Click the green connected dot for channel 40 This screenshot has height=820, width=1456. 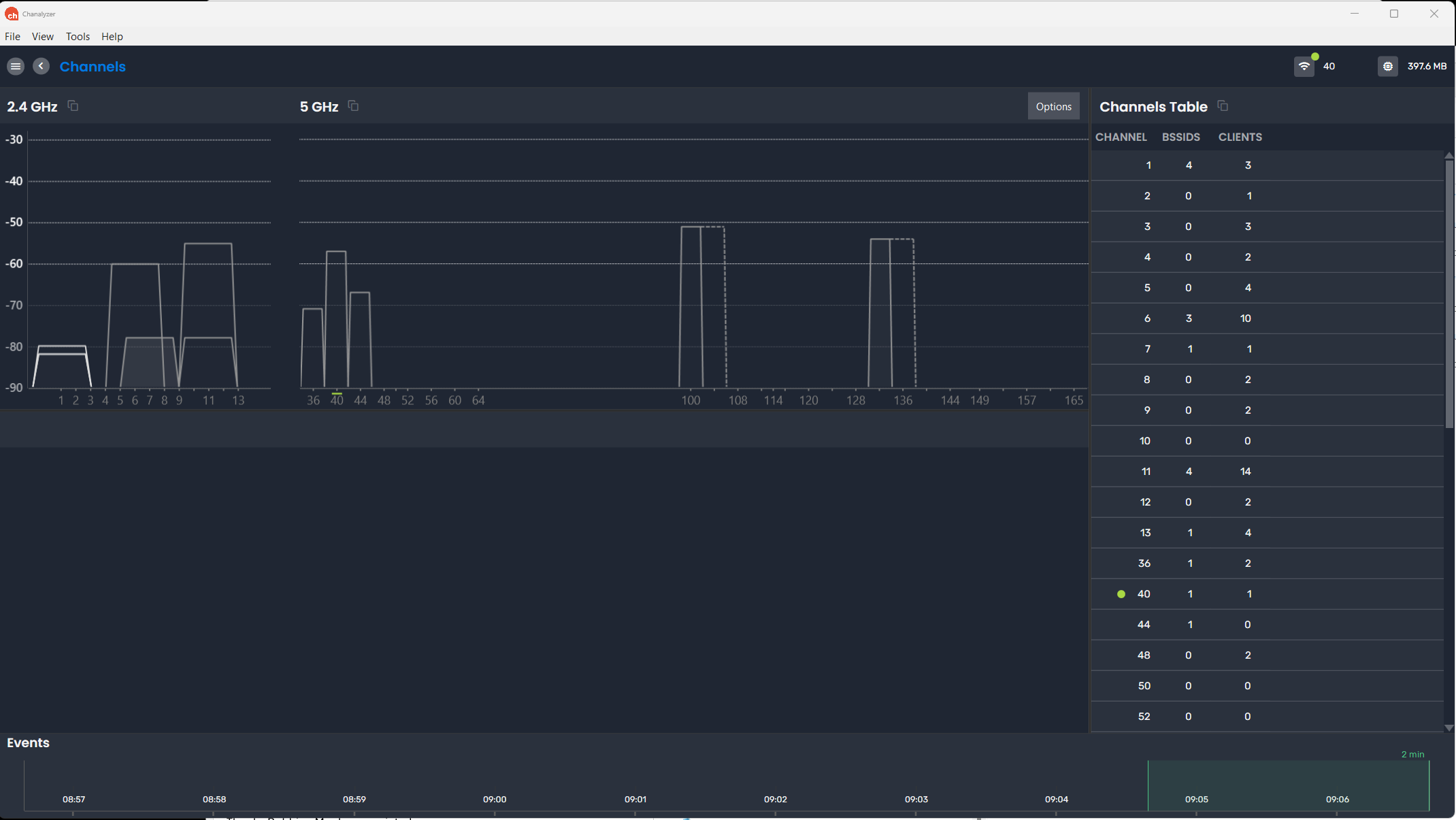click(1121, 594)
